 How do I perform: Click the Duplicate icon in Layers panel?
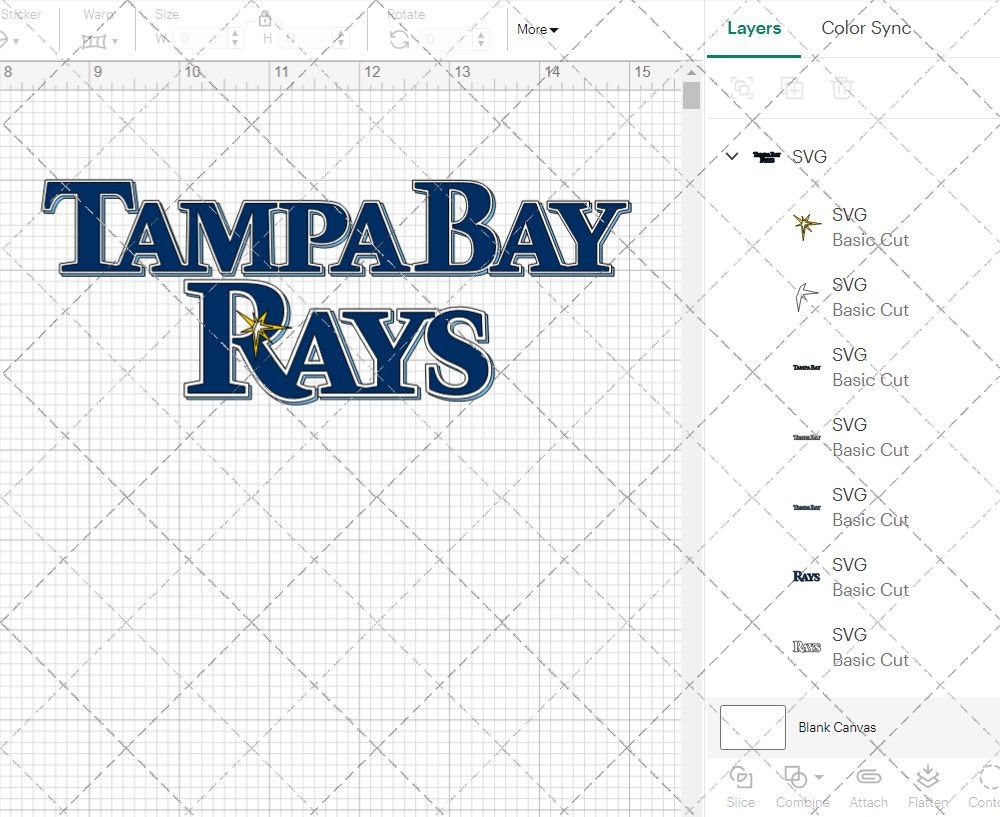(792, 87)
